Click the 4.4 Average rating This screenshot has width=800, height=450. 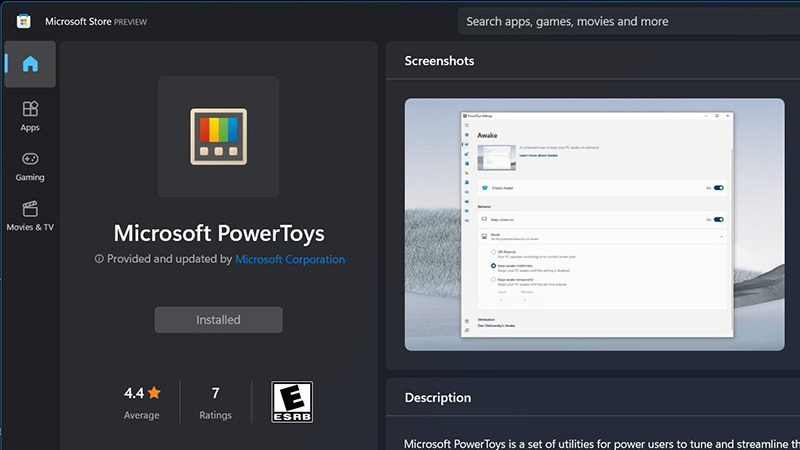coord(142,402)
